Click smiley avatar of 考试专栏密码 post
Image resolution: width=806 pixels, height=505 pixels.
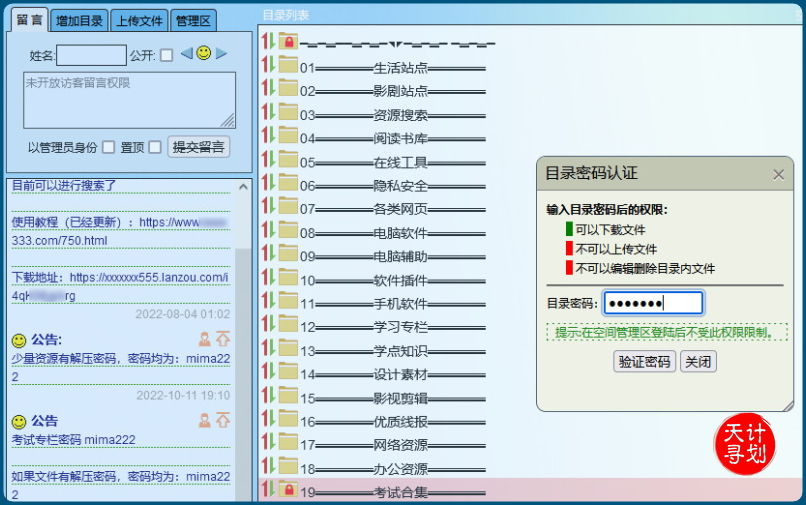pos(19,422)
